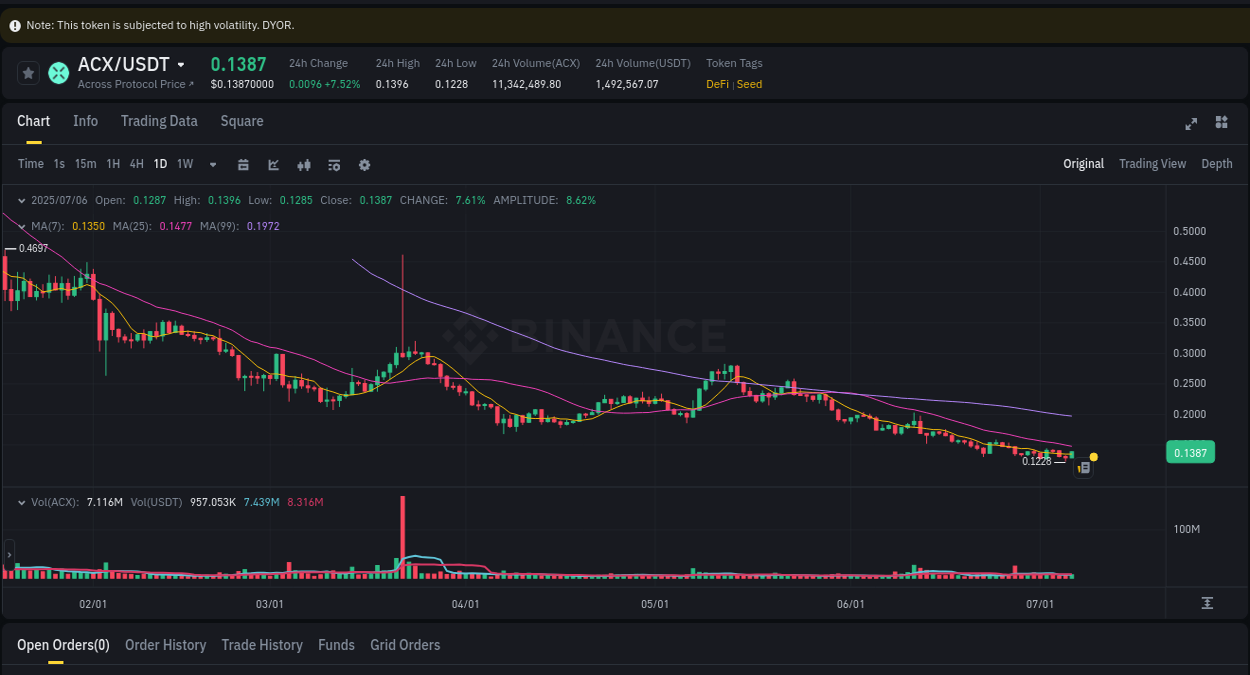Screen dimensions: 1250x675
Task: Switch to the Trading Data tab
Action: click(x=159, y=121)
